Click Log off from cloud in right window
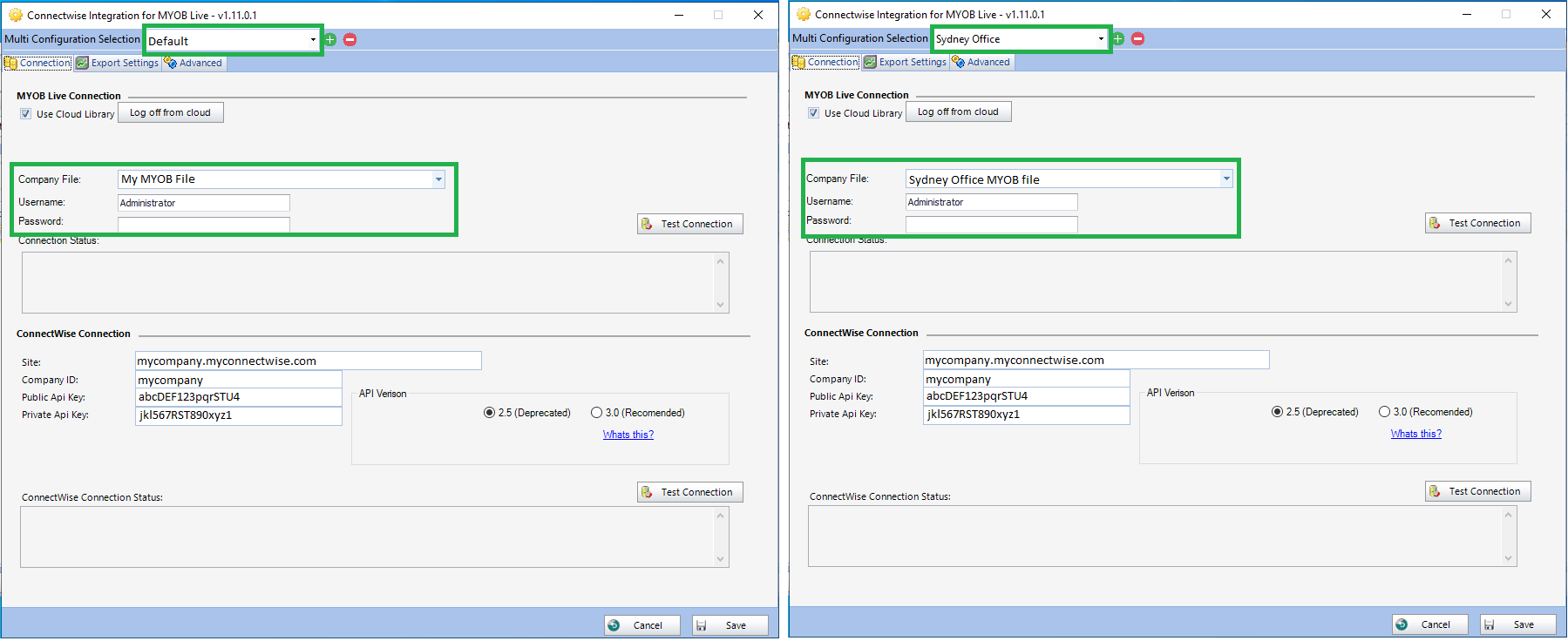The height and width of the screenshot is (641, 1568). point(959,111)
